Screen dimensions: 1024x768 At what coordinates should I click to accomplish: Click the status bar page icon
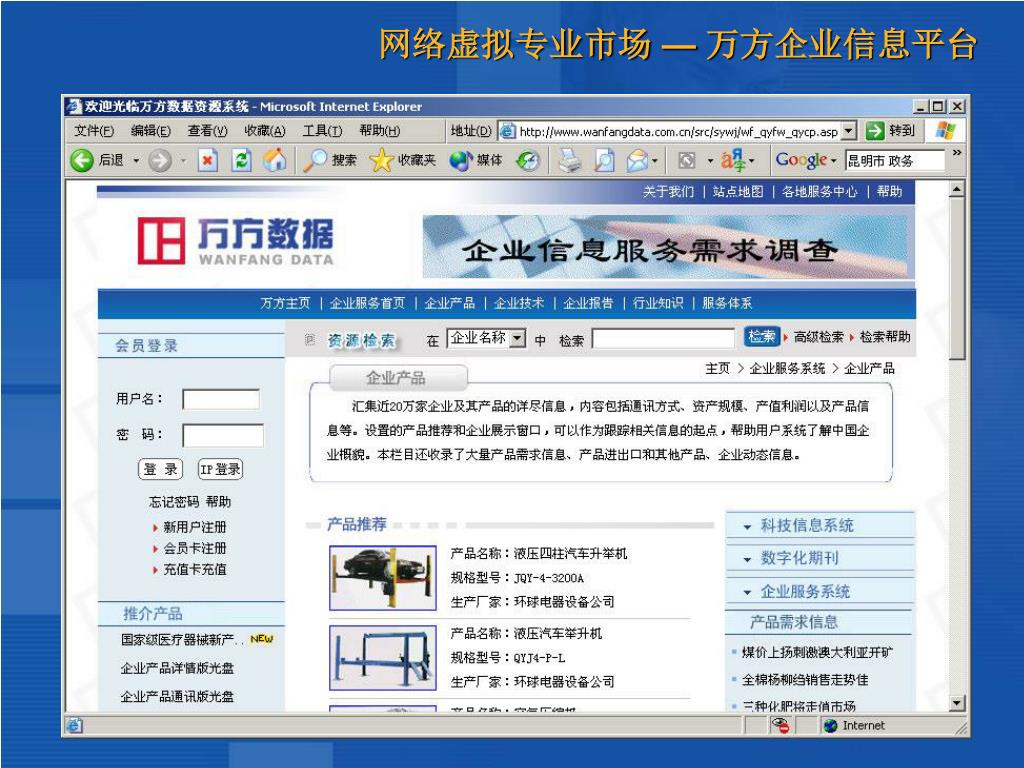pyautogui.click(x=74, y=726)
